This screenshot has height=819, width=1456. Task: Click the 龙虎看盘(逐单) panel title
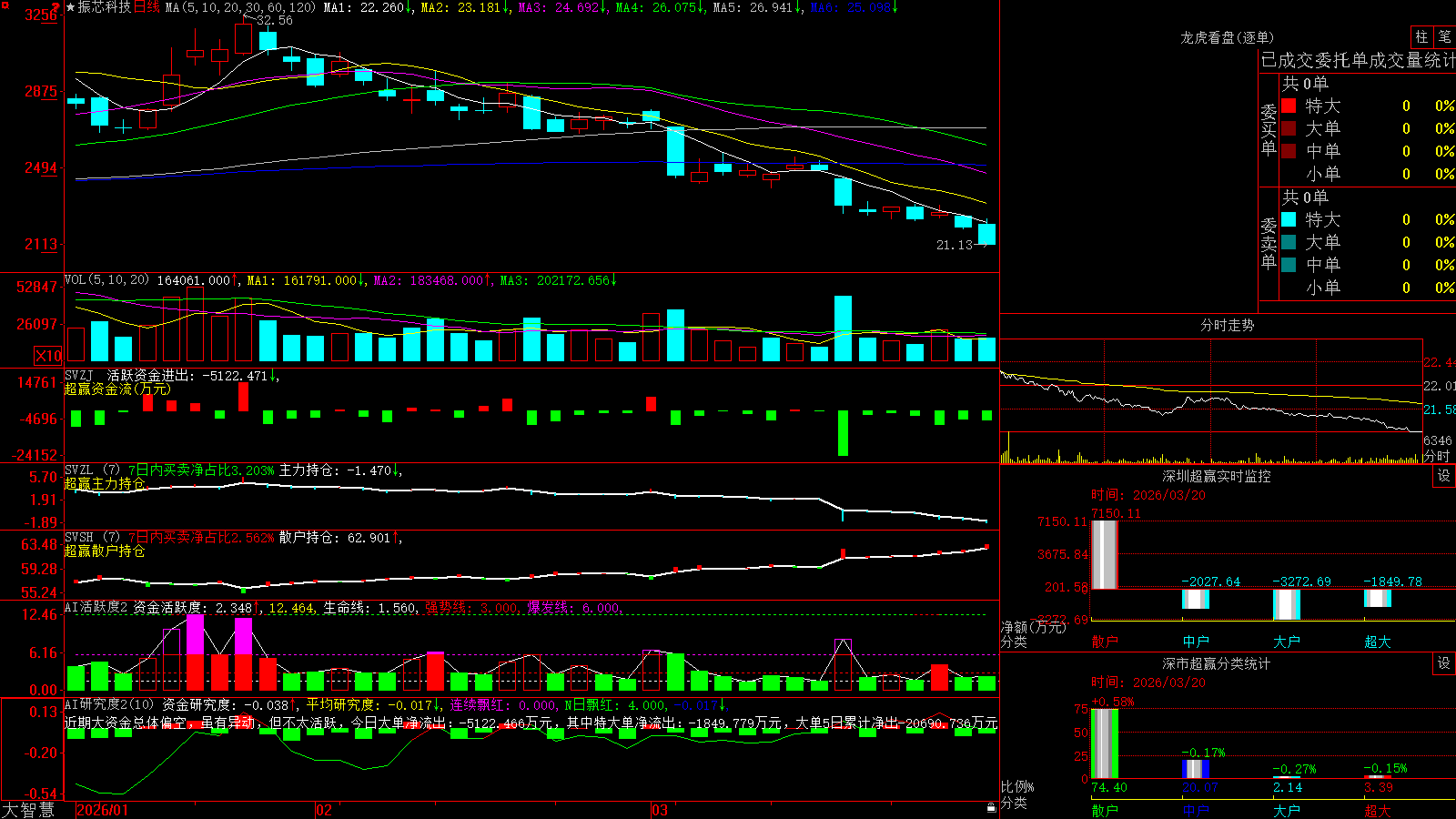1227,37
